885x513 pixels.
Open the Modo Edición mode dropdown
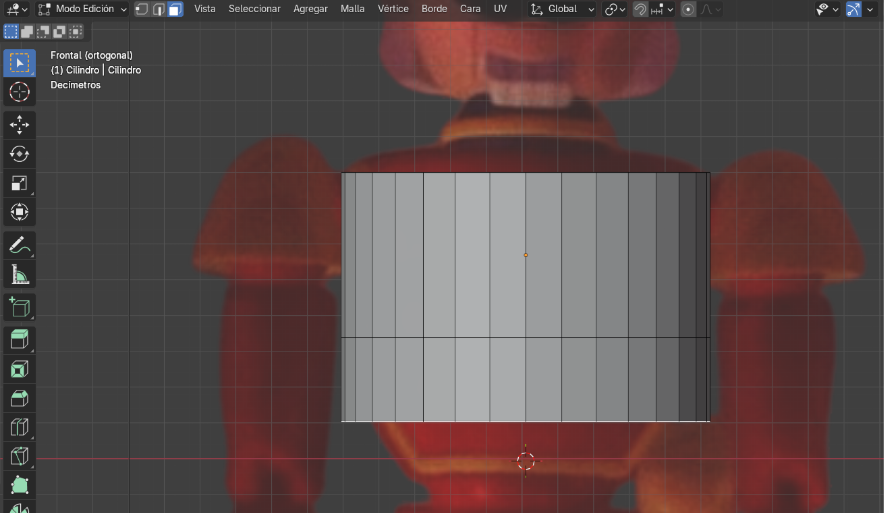coord(82,9)
